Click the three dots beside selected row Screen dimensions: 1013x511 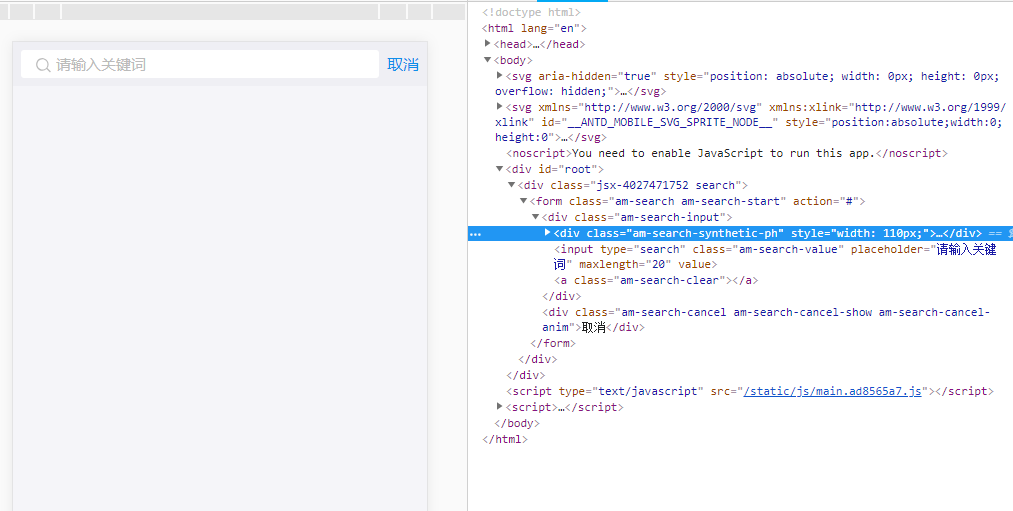coord(475,234)
